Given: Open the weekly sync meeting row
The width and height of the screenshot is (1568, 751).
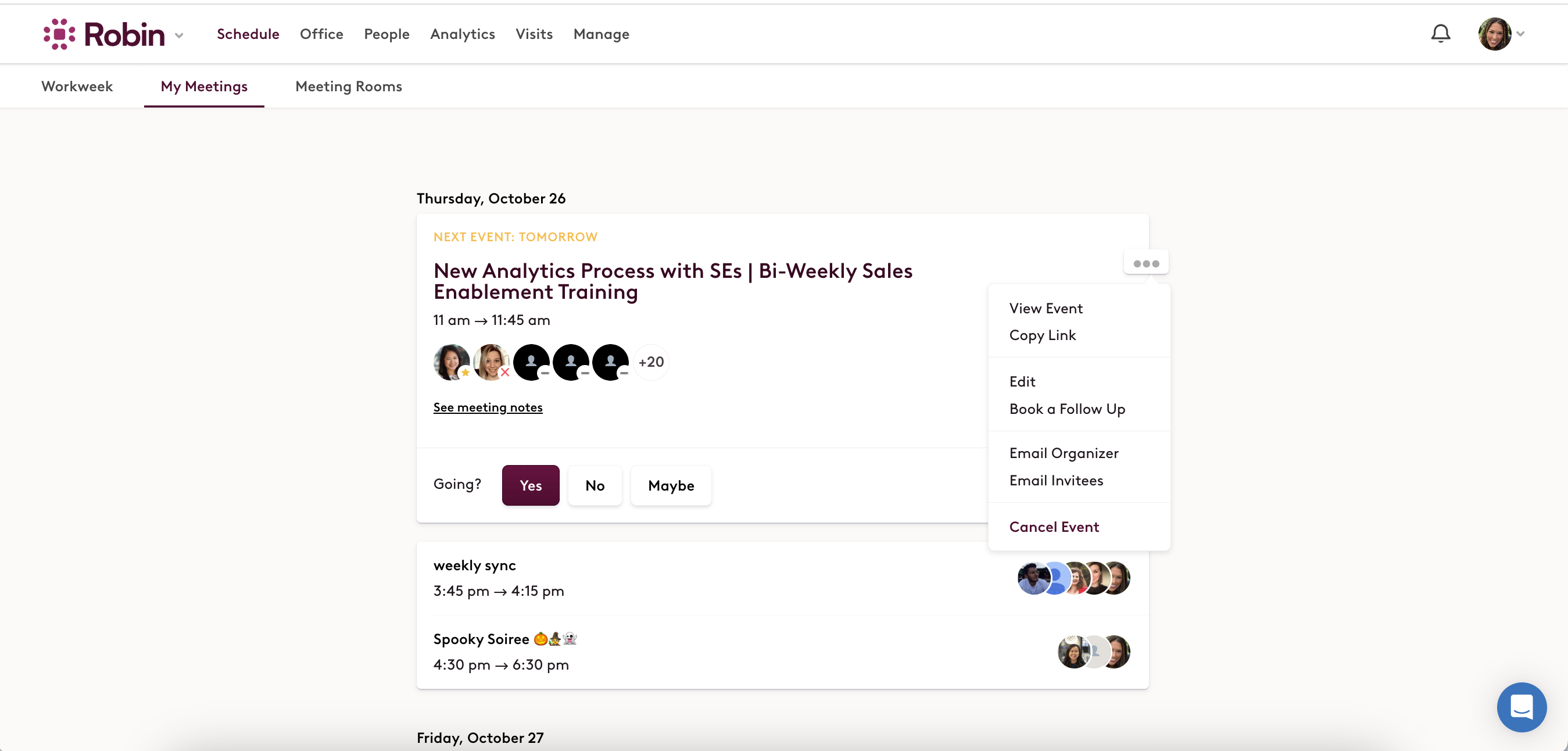Looking at the screenshot, I should coord(670,578).
